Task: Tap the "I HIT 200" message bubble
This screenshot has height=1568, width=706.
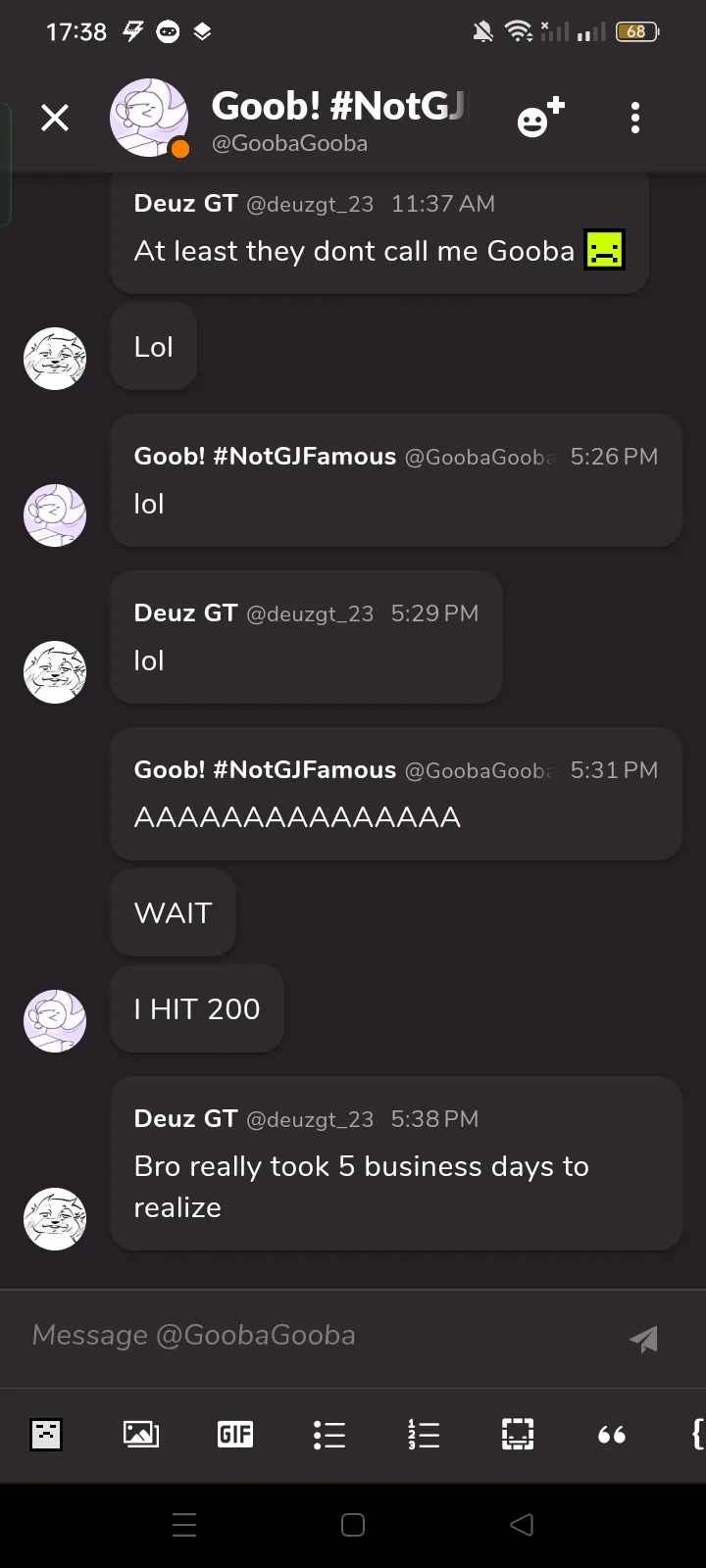Action: [197, 1009]
